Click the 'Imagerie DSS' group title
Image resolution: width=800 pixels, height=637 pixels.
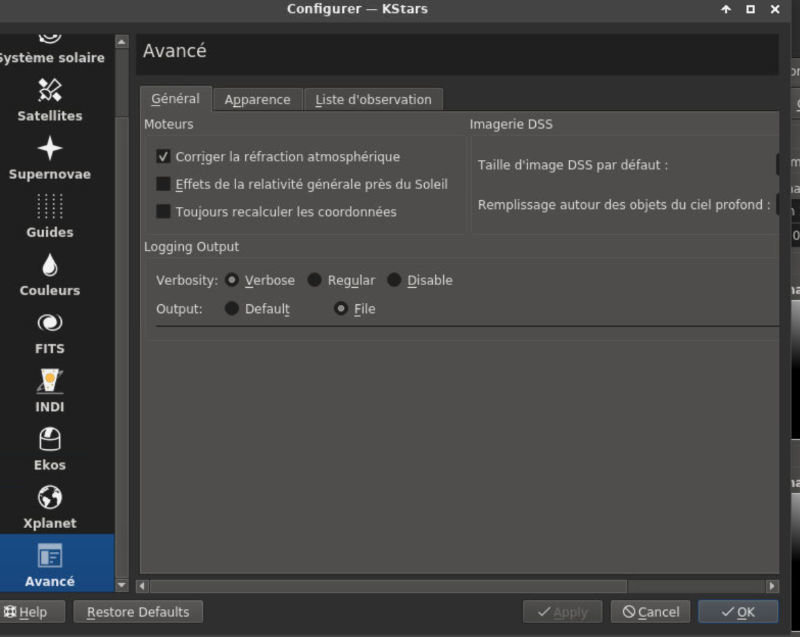pyautogui.click(x=511, y=124)
